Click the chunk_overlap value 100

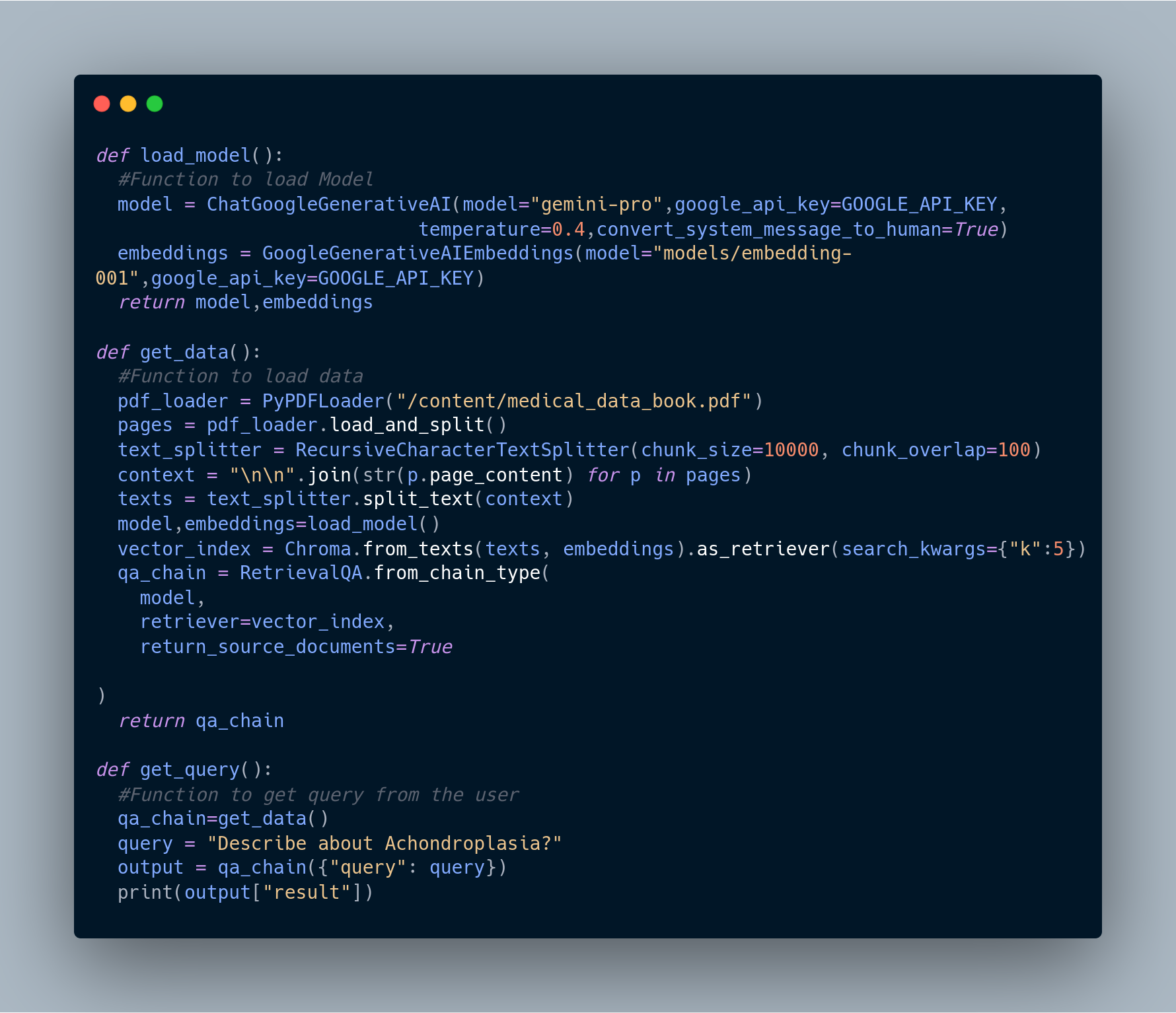point(1014,450)
